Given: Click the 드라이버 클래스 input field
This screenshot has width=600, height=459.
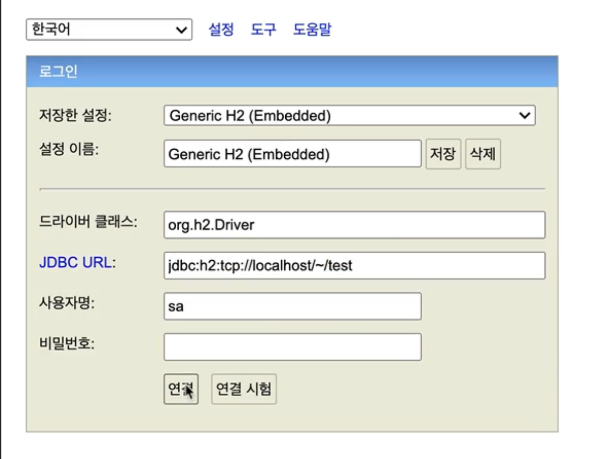Looking at the screenshot, I should pyautogui.click(x=354, y=225).
